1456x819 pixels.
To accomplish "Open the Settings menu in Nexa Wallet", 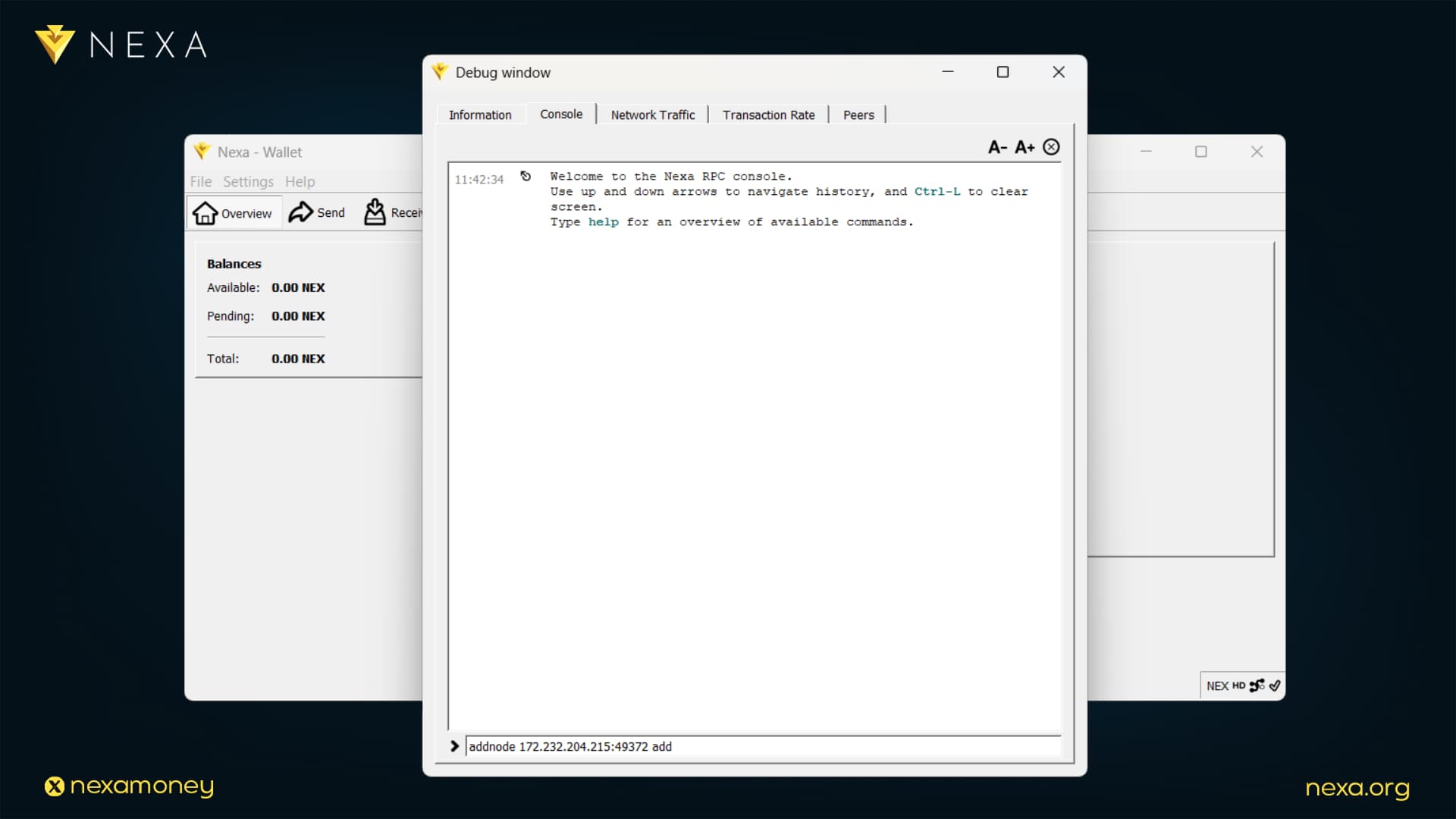I will click(248, 181).
